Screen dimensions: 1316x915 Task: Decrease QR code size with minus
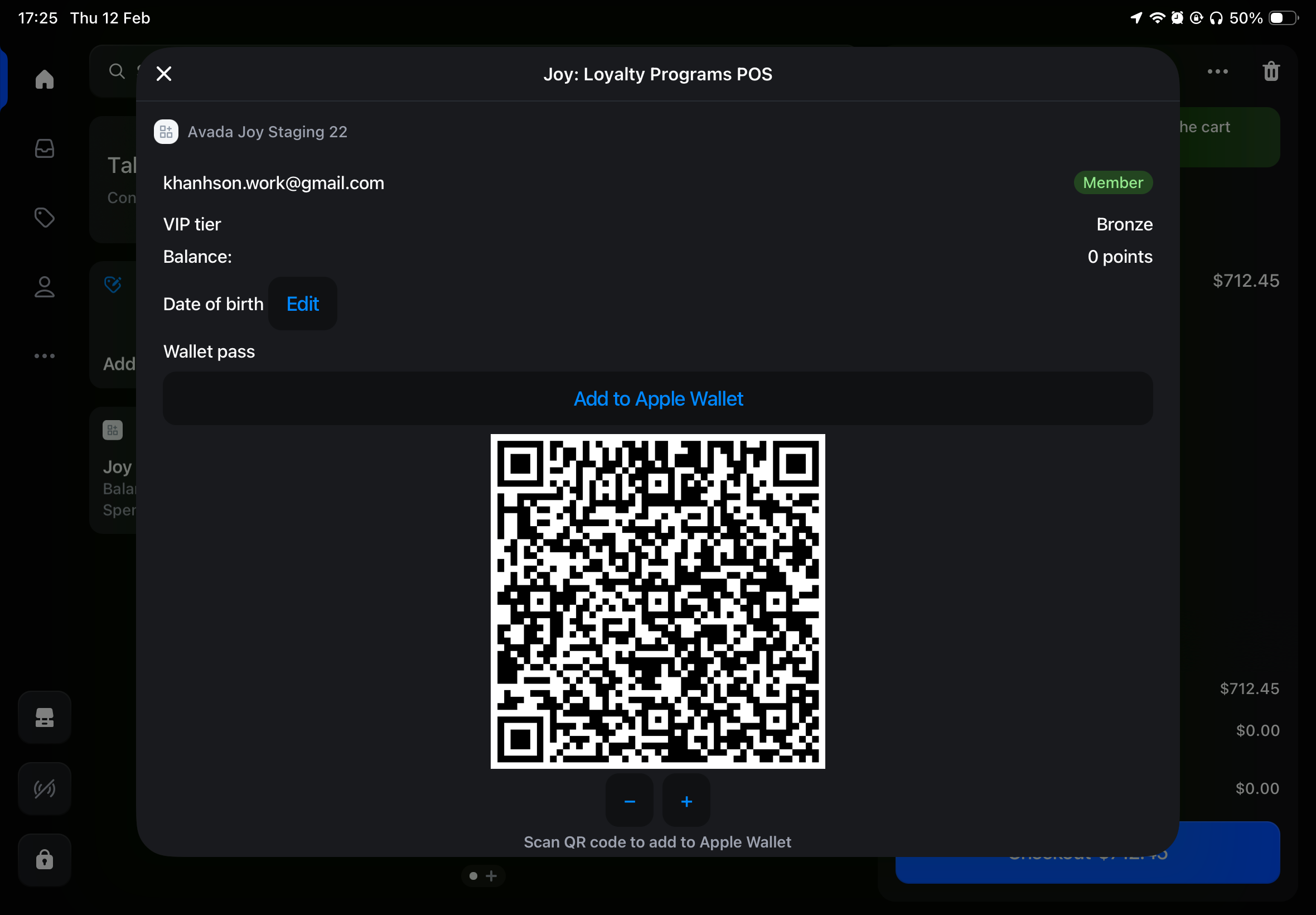(x=629, y=801)
